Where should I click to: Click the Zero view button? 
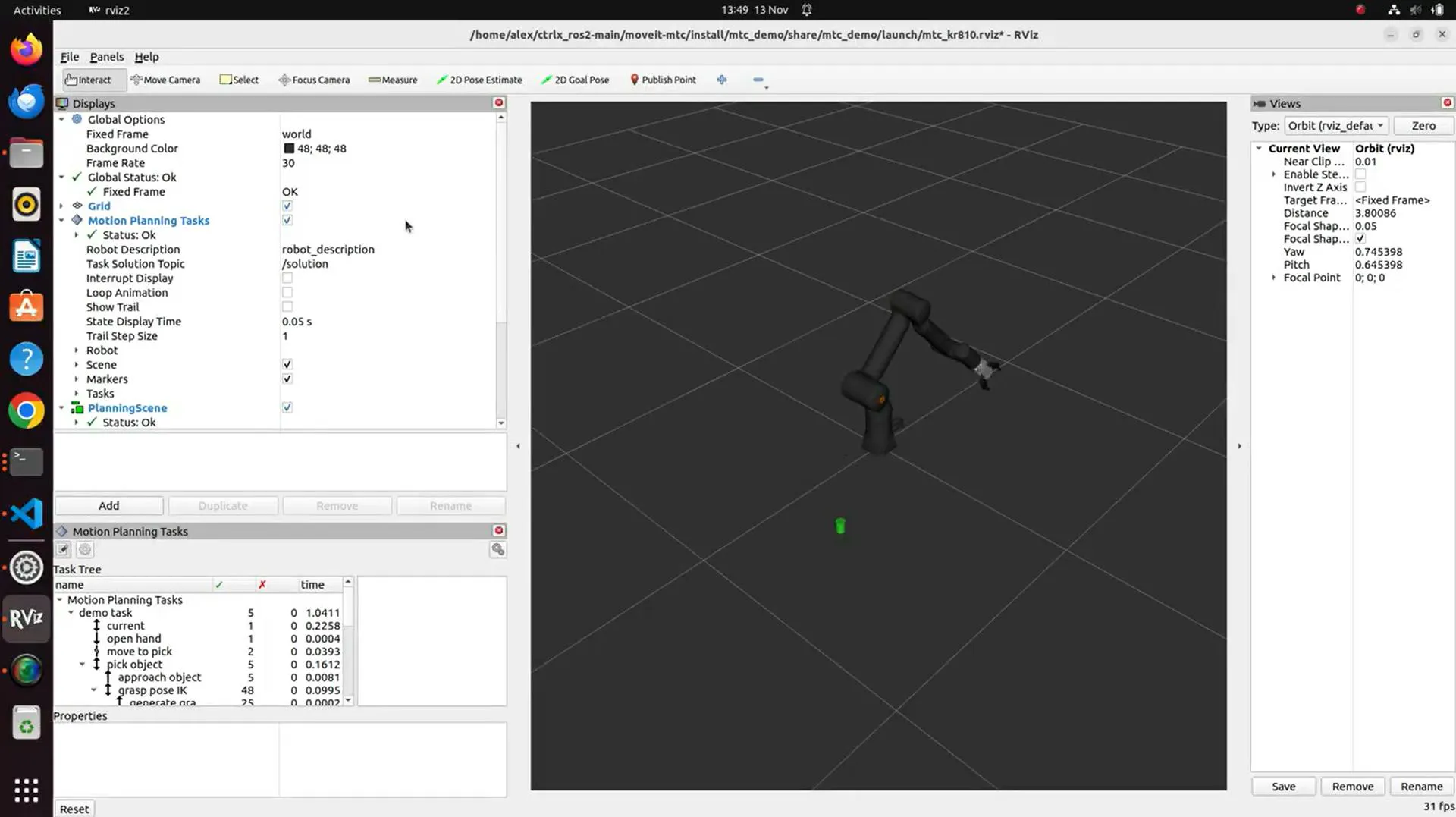point(1423,126)
